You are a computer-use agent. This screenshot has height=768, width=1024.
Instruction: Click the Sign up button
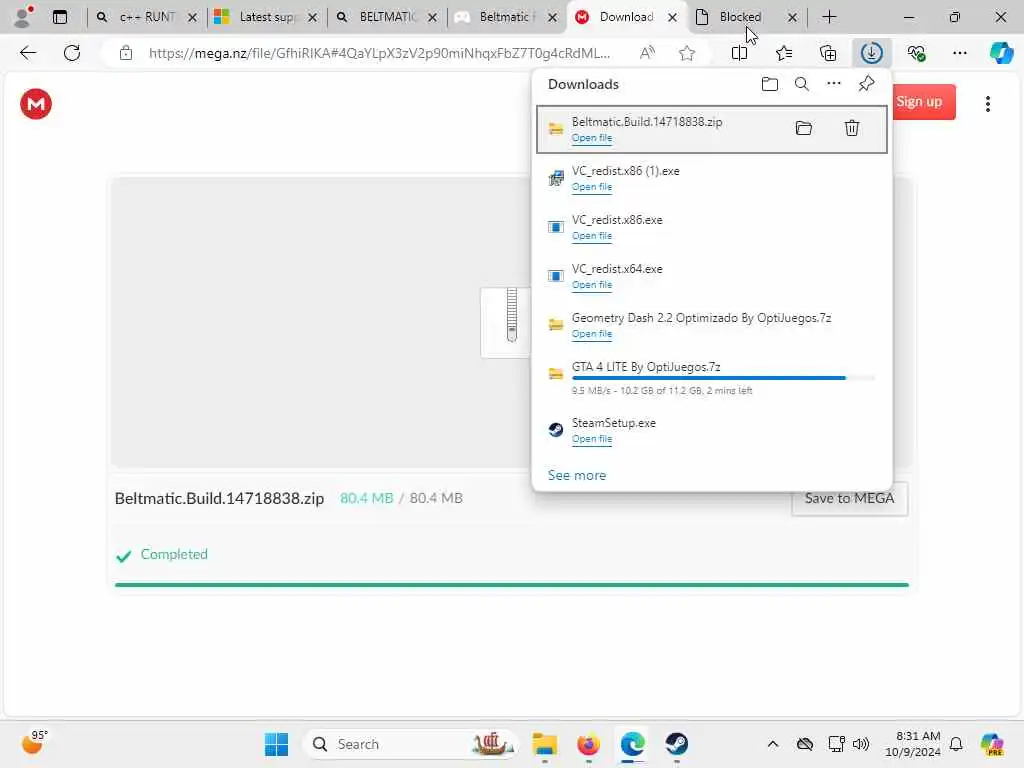[x=923, y=102]
